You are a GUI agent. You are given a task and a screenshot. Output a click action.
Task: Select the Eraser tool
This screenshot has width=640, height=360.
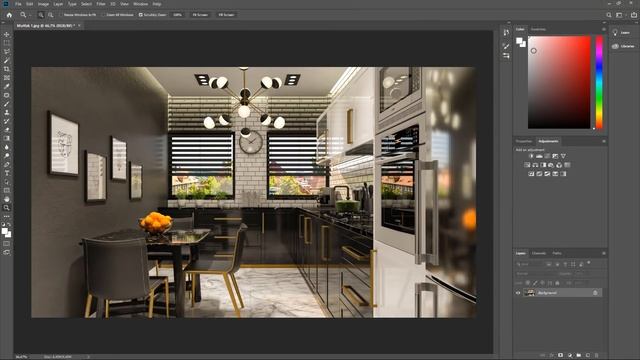coord(7,130)
